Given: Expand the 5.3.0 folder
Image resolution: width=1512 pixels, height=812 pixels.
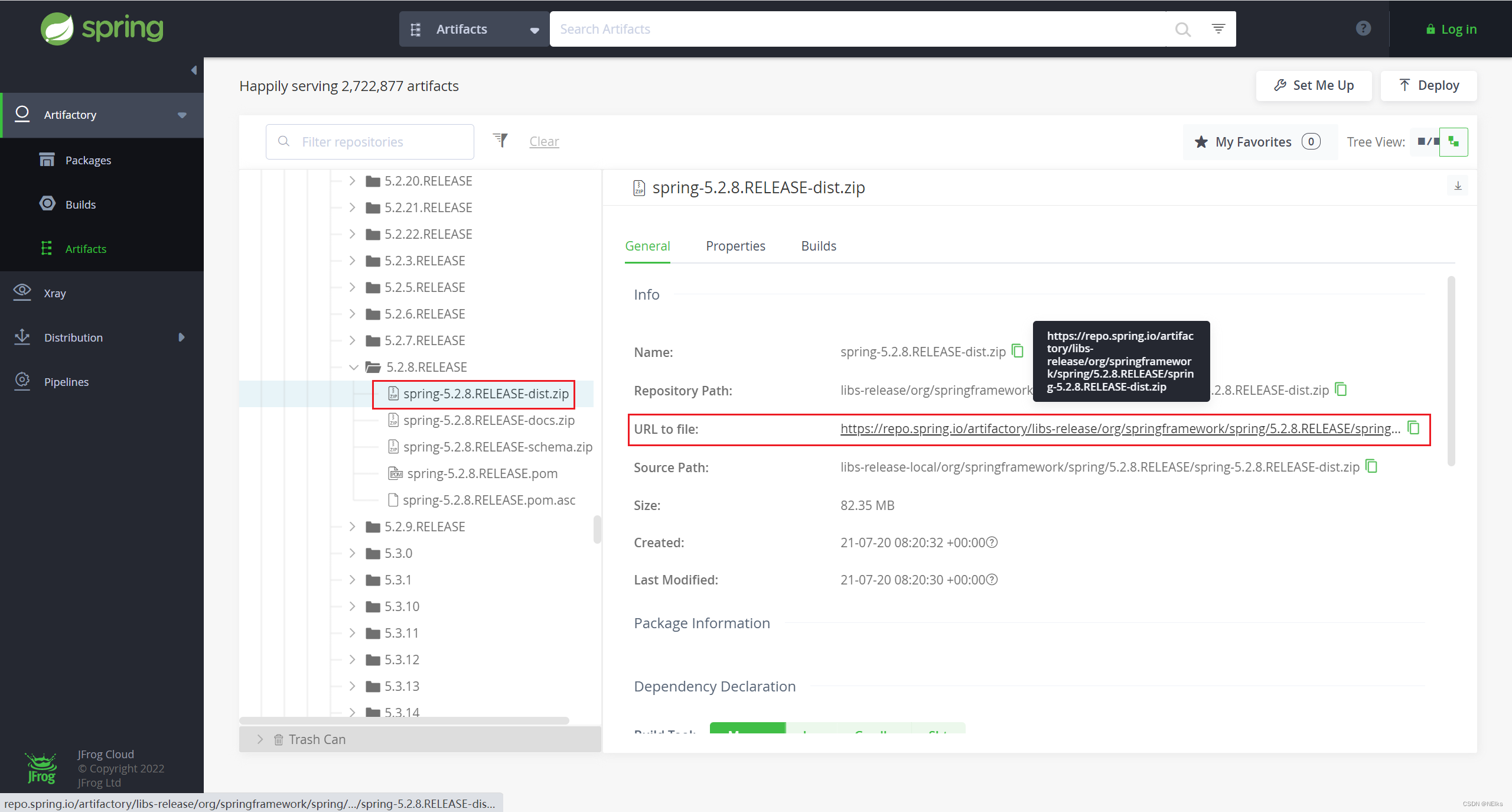Looking at the screenshot, I should (x=352, y=553).
